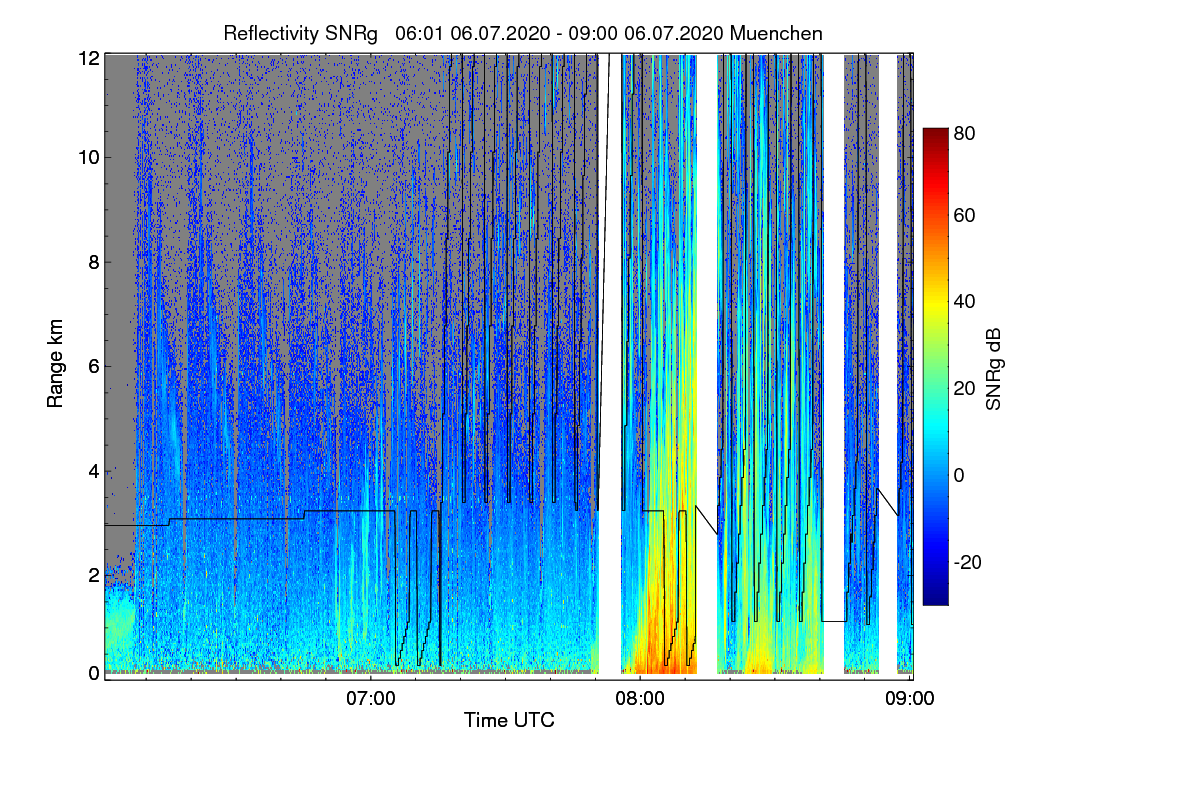Click the Time UTC axis title

point(509,720)
